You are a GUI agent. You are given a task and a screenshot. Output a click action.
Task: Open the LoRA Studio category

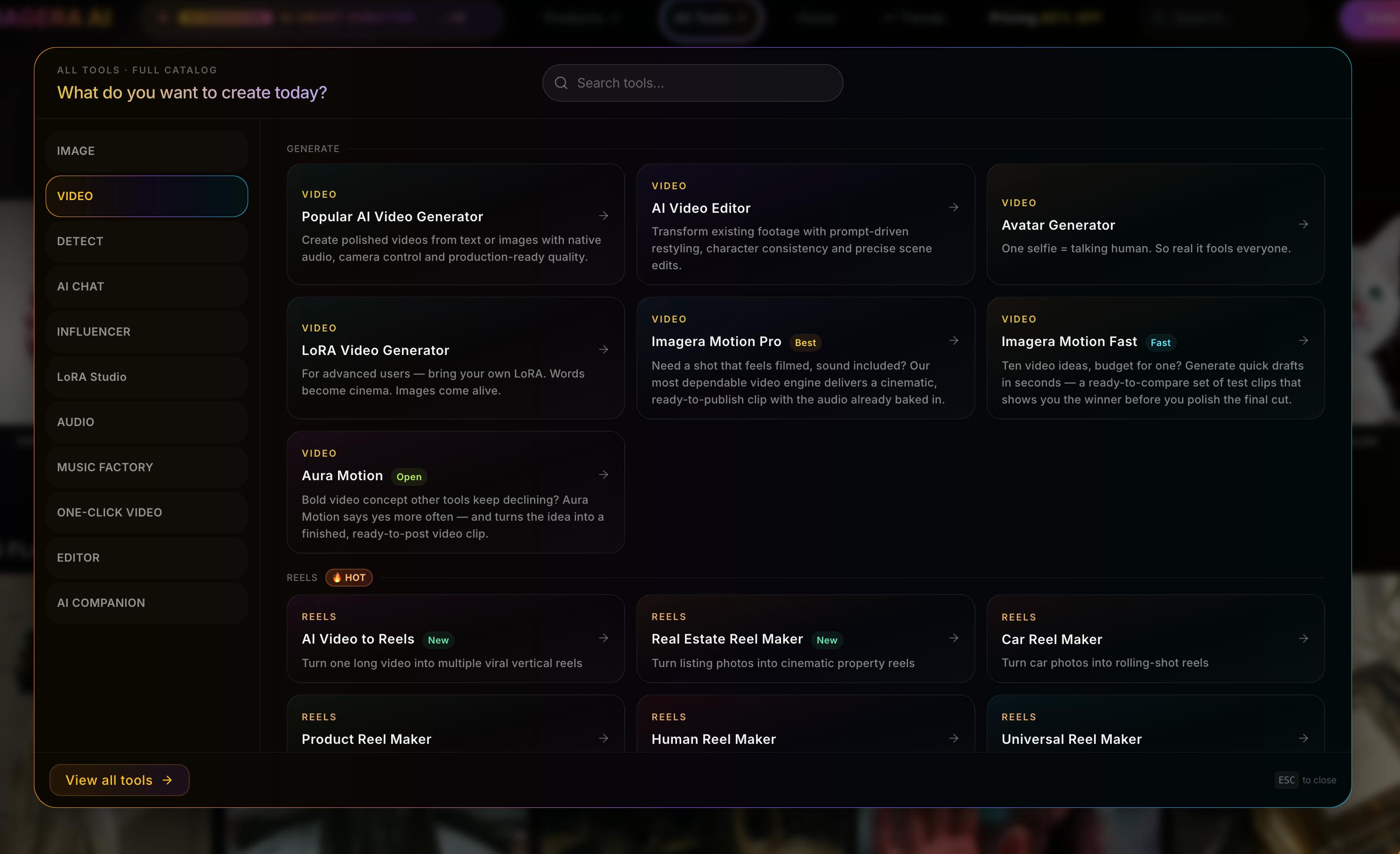pyautogui.click(x=146, y=377)
